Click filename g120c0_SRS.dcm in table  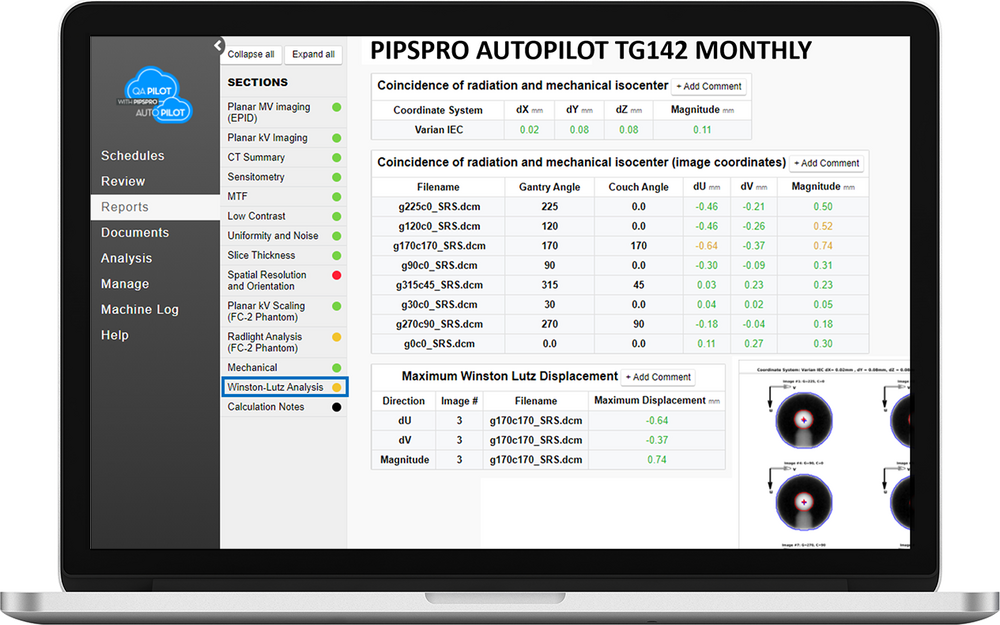439,226
